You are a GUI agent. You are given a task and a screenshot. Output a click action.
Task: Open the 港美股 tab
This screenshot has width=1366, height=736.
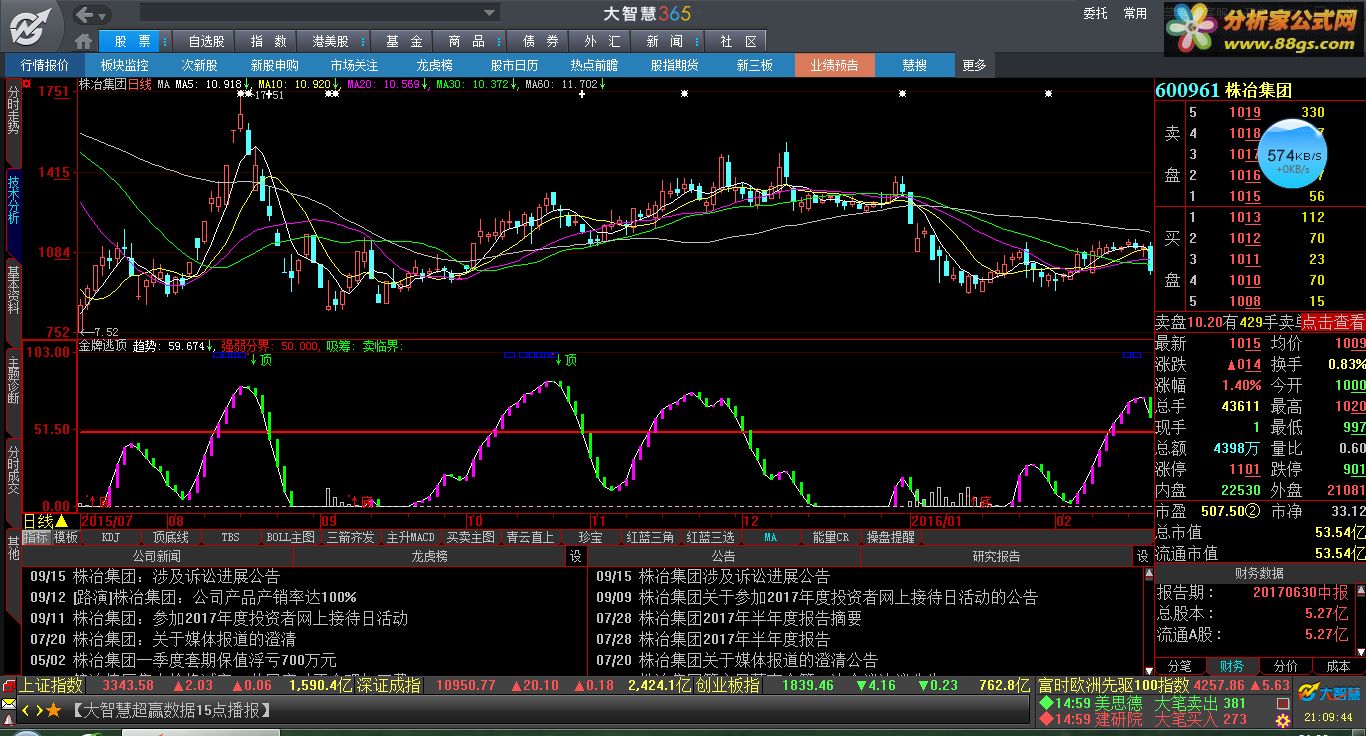tap(329, 41)
